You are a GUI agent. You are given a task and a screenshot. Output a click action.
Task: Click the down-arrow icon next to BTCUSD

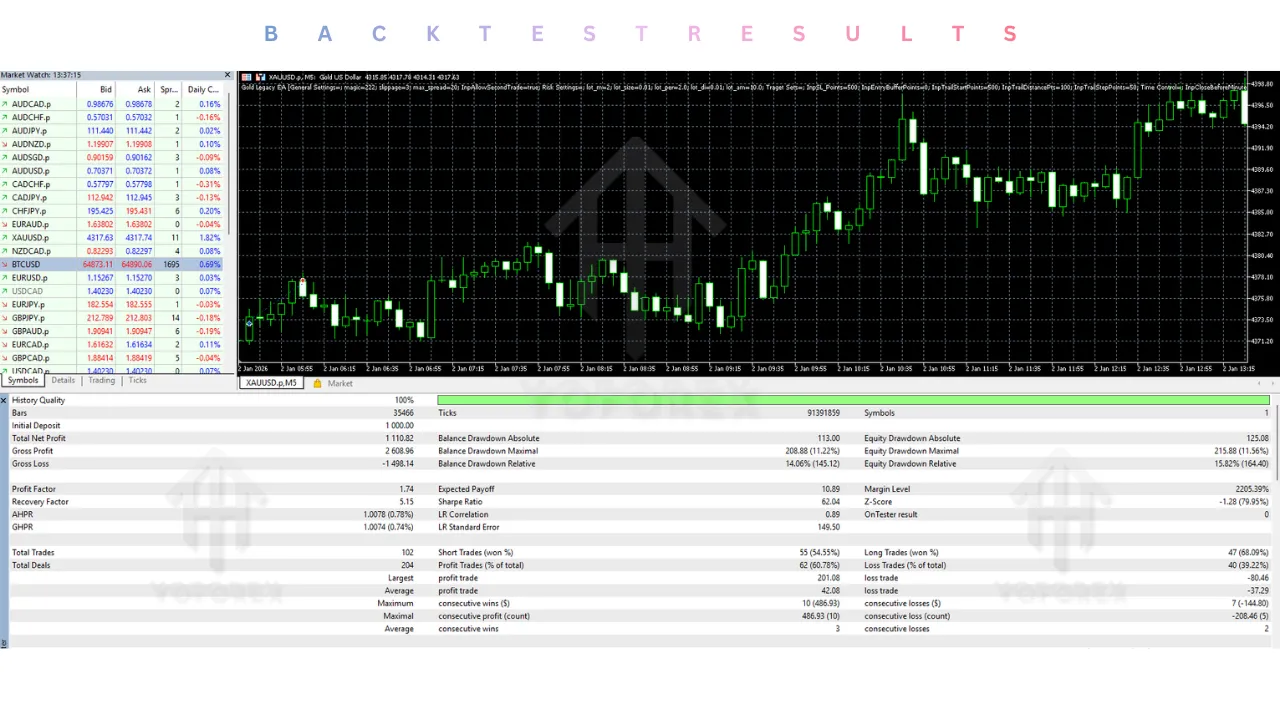(x=5, y=264)
